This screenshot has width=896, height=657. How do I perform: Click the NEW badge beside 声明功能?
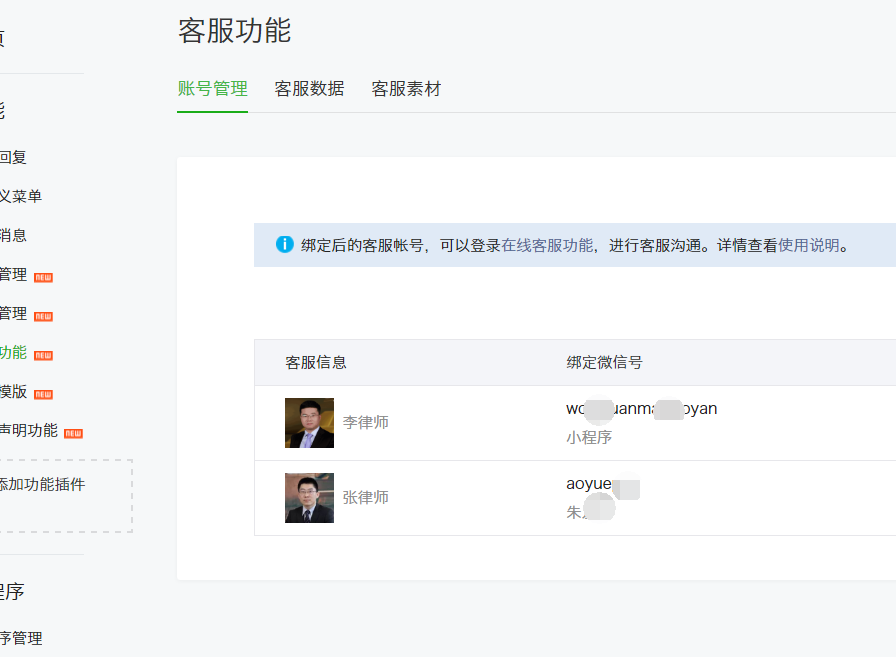pos(73,433)
